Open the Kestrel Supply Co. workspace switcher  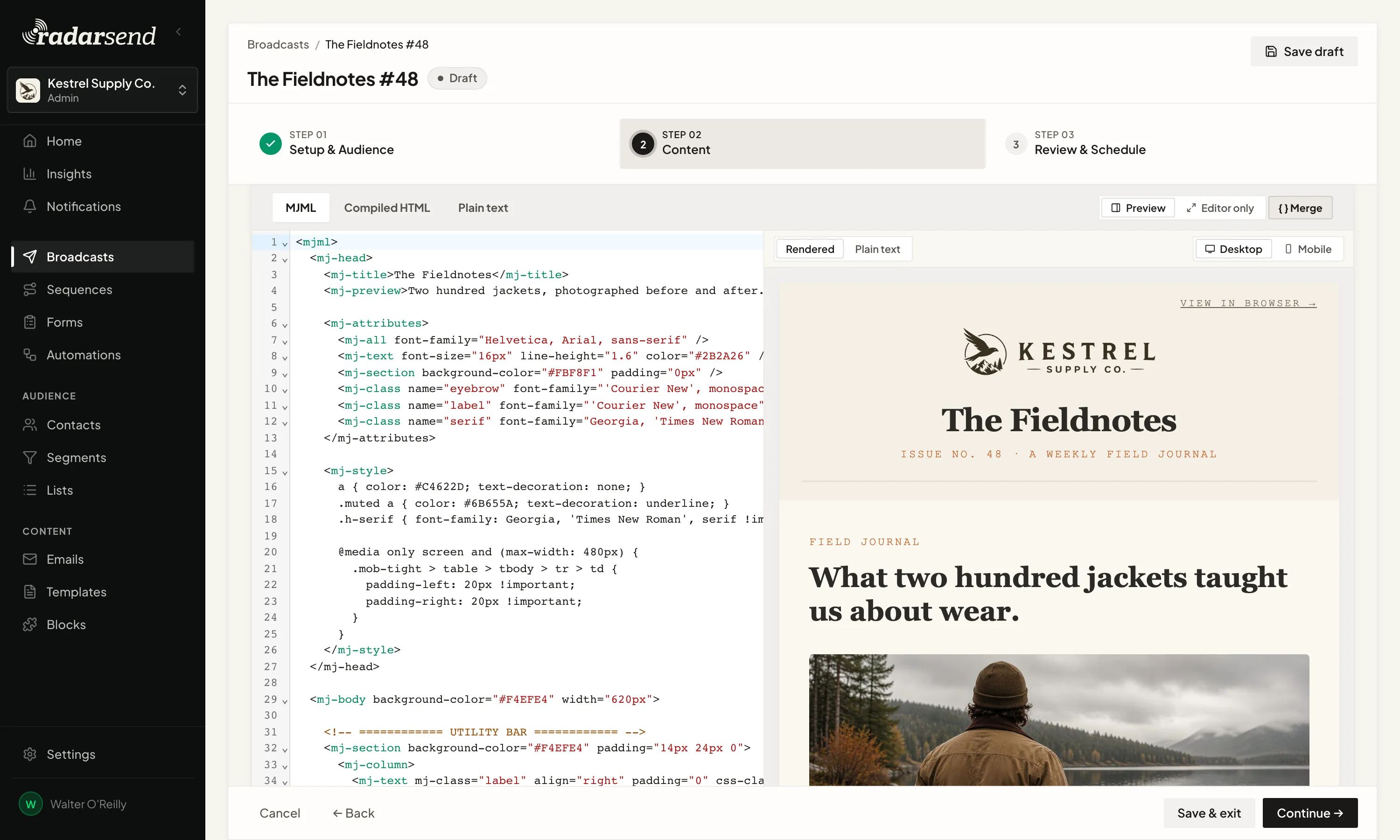[x=102, y=90]
